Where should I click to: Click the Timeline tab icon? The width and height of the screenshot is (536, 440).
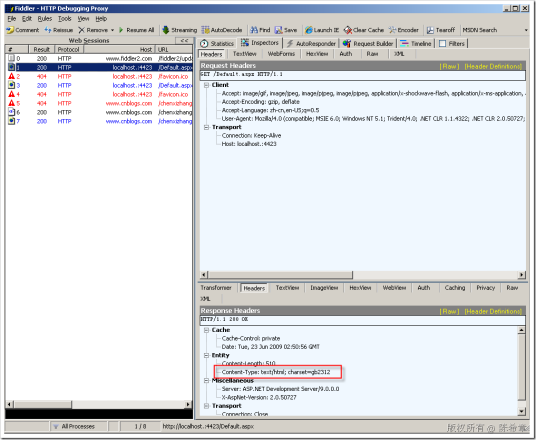(x=404, y=43)
